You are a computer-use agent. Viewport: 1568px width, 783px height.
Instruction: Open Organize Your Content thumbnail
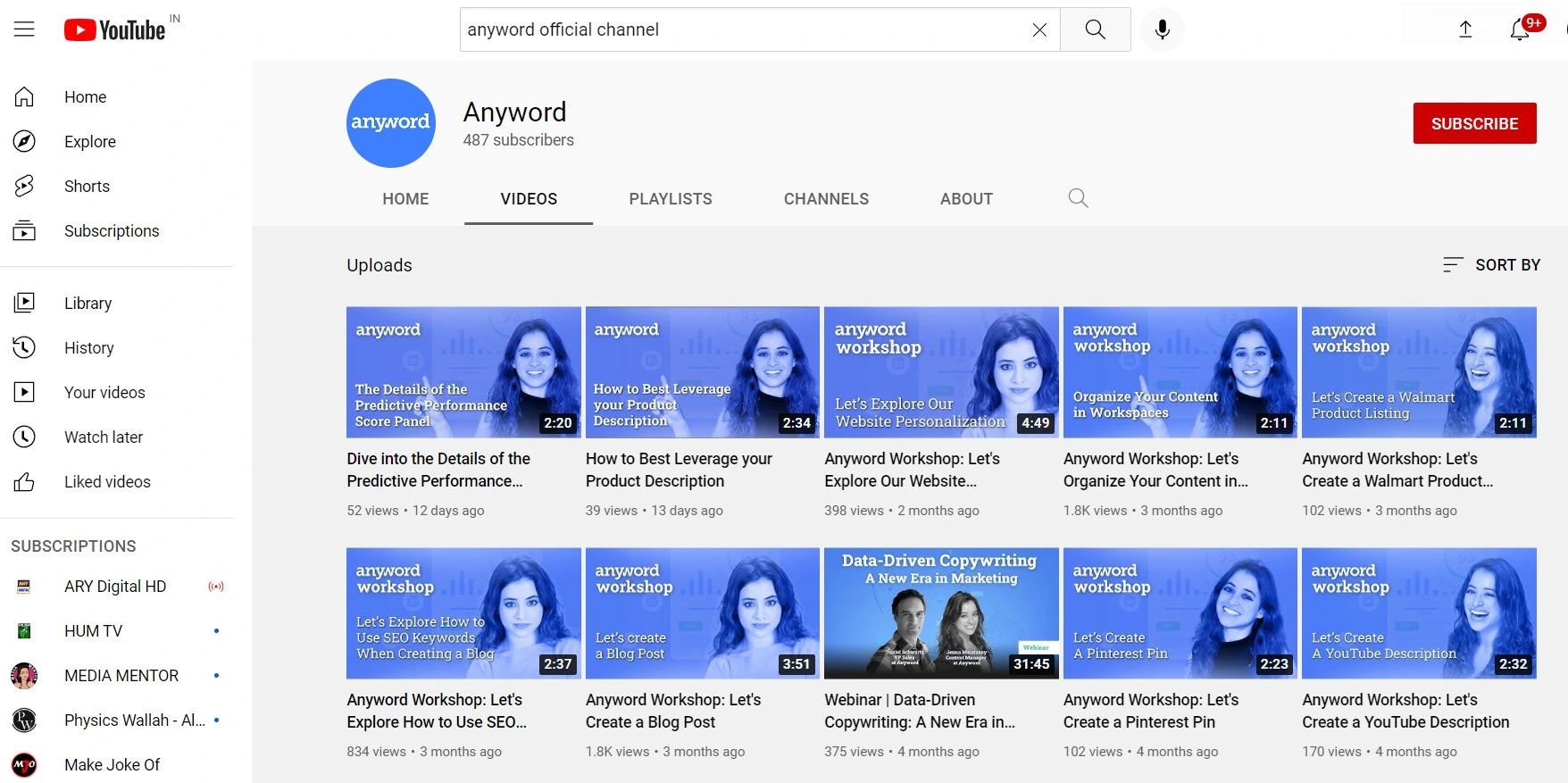(1180, 372)
